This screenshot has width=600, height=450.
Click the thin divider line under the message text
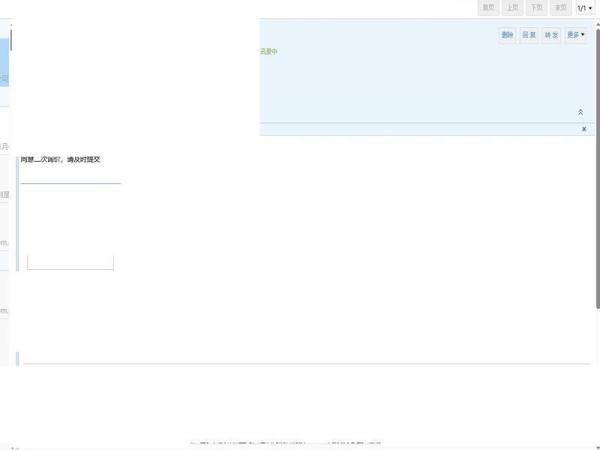pos(70,183)
